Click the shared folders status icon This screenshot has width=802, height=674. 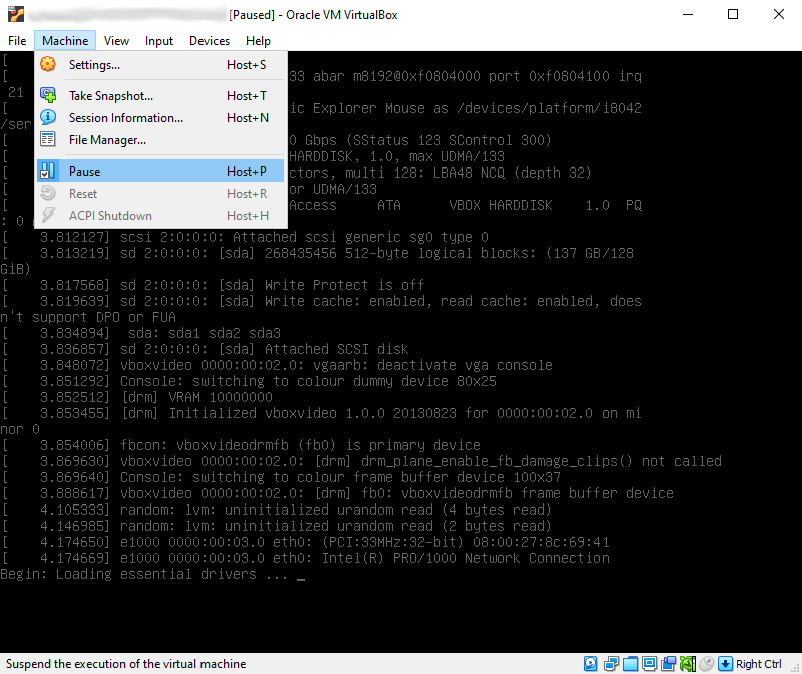tap(630, 664)
